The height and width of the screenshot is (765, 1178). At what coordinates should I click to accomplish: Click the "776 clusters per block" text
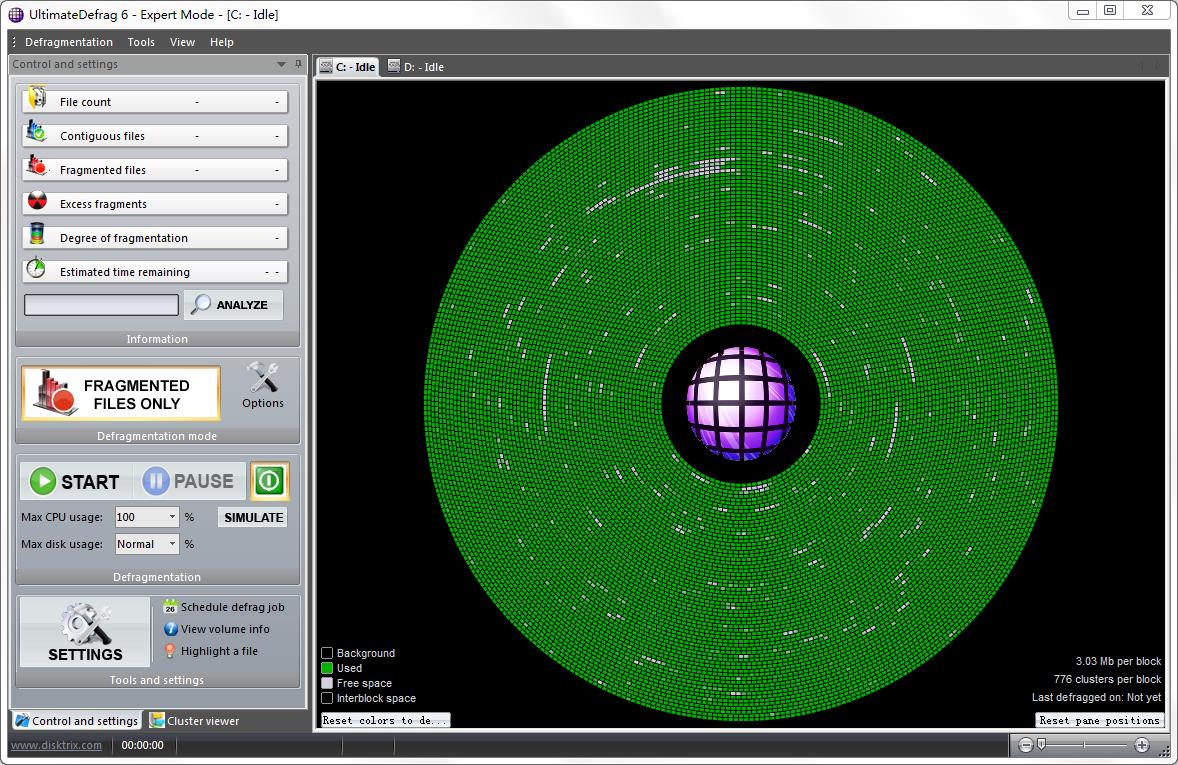click(x=1107, y=679)
